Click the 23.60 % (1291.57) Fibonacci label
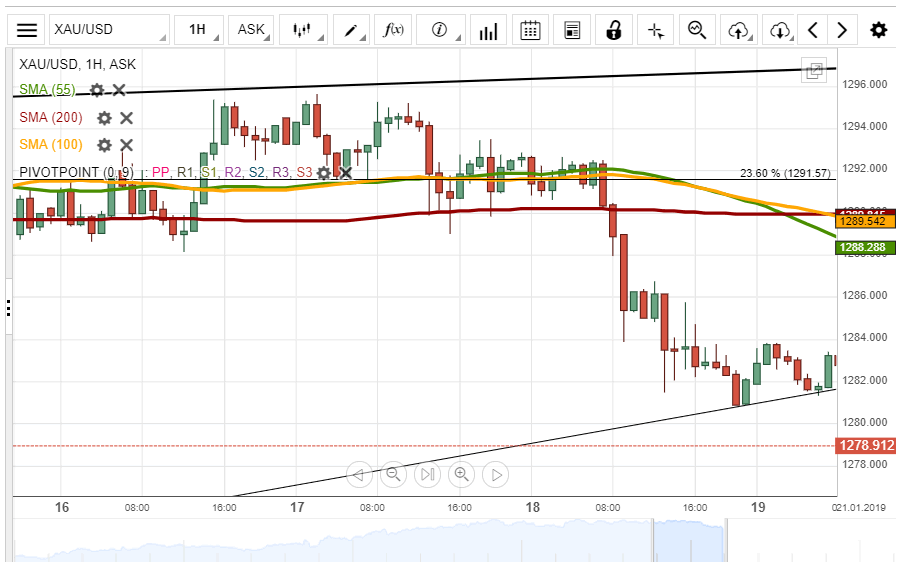This screenshot has height=569, width=903. [786, 173]
